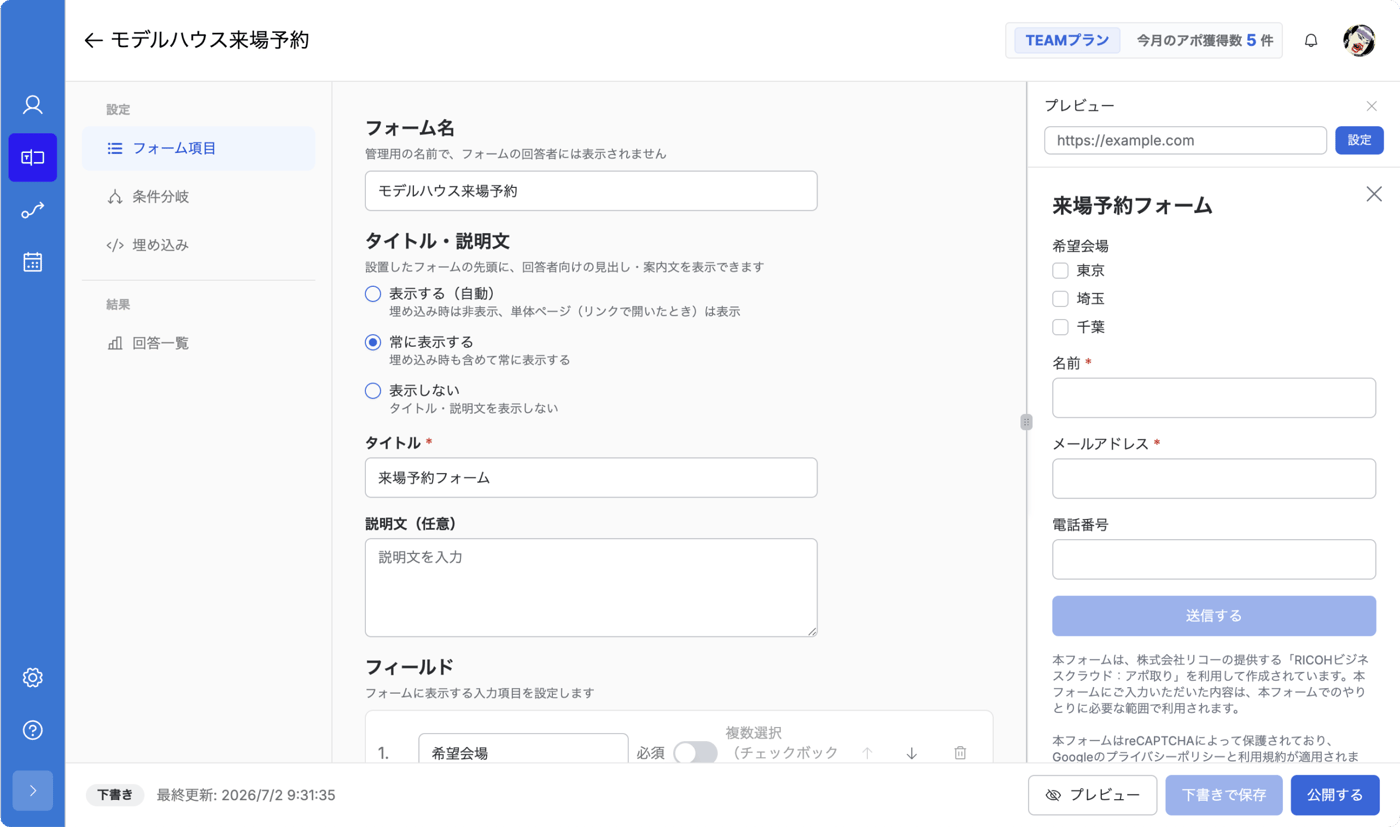Image resolution: width=1400 pixels, height=827 pixels.
Task: Toggle 必須 switch for 希望会場 field
Action: pyautogui.click(x=695, y=753)
